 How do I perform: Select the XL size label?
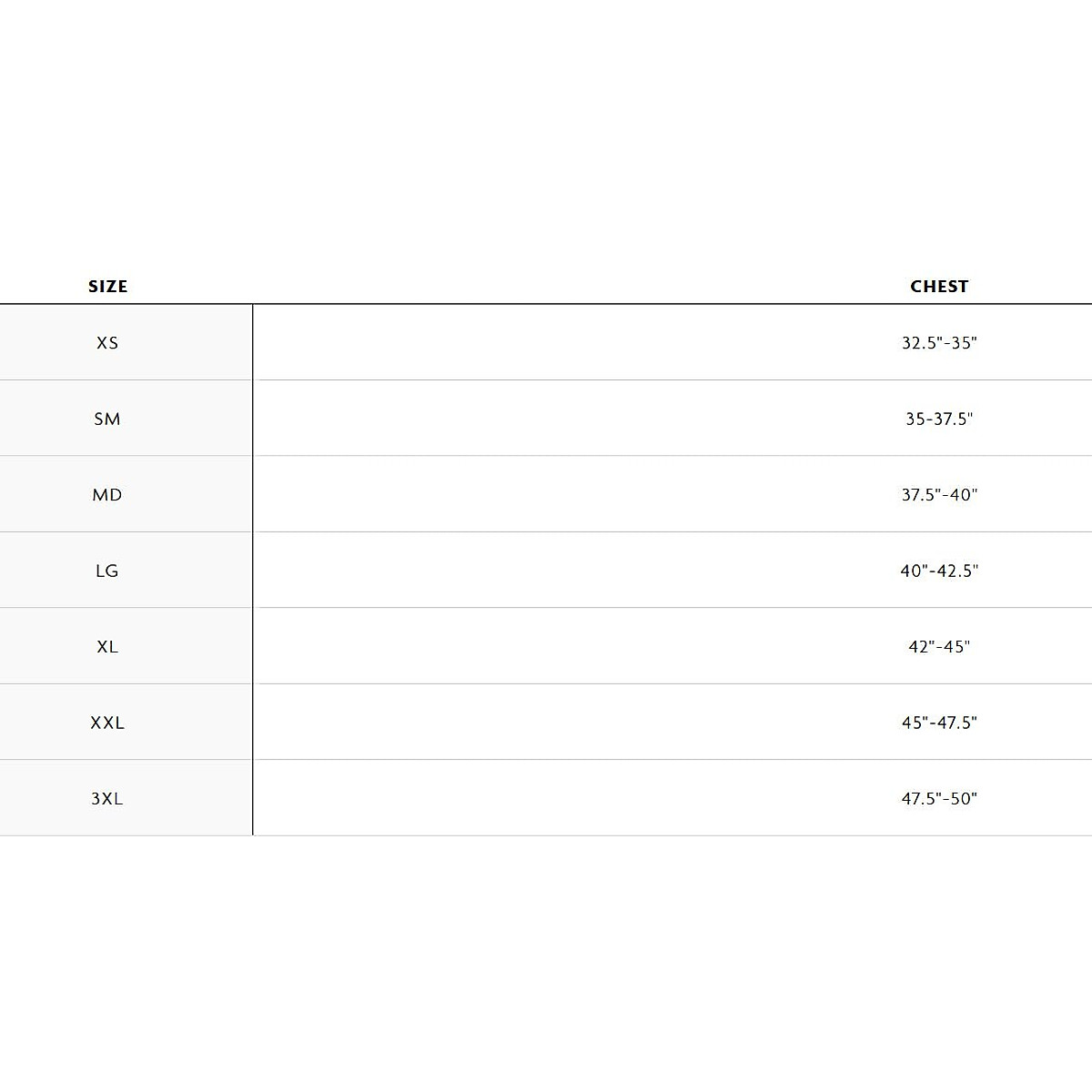[x=107, y=647]
